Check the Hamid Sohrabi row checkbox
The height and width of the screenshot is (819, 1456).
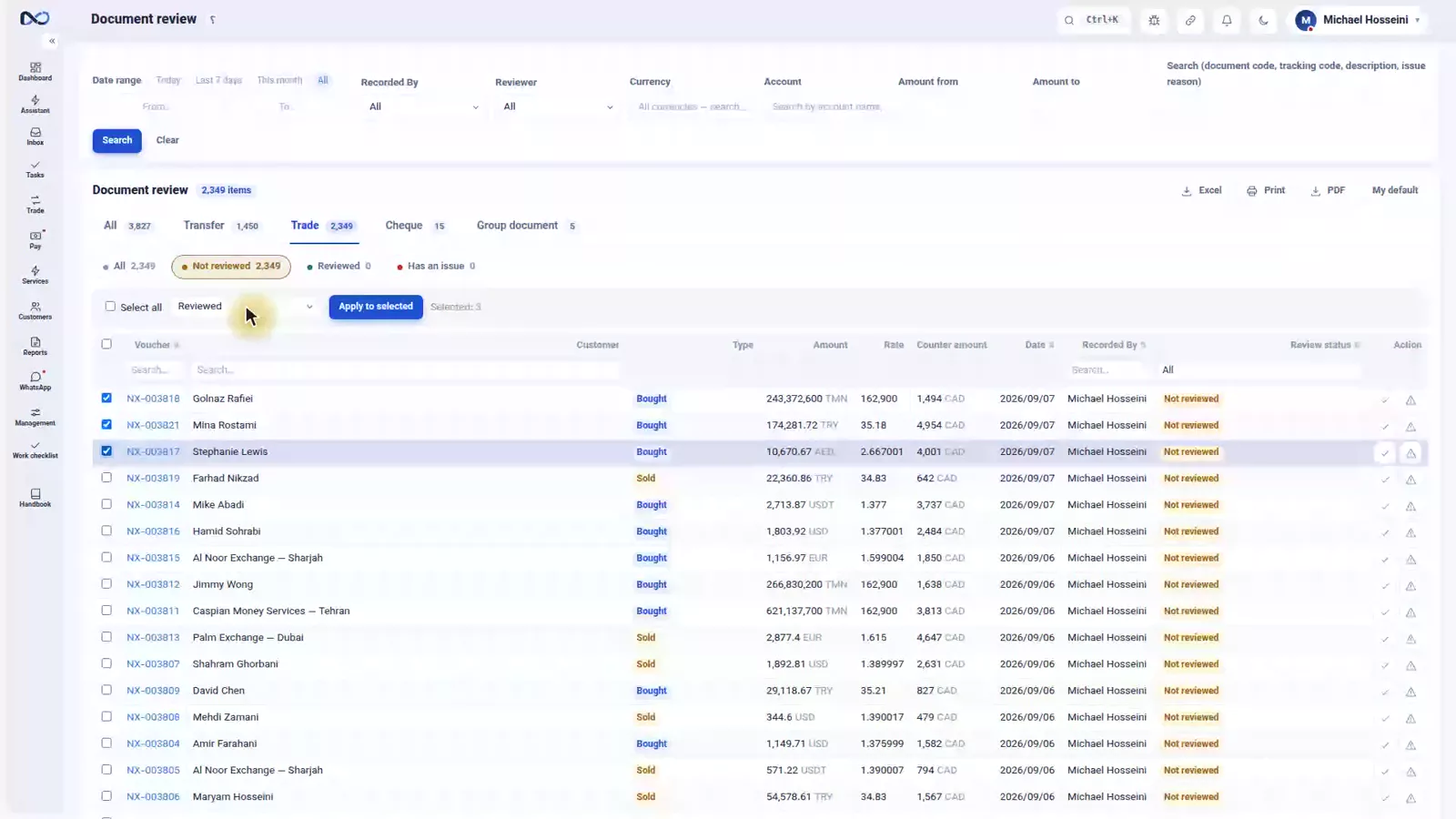[106, 530]
